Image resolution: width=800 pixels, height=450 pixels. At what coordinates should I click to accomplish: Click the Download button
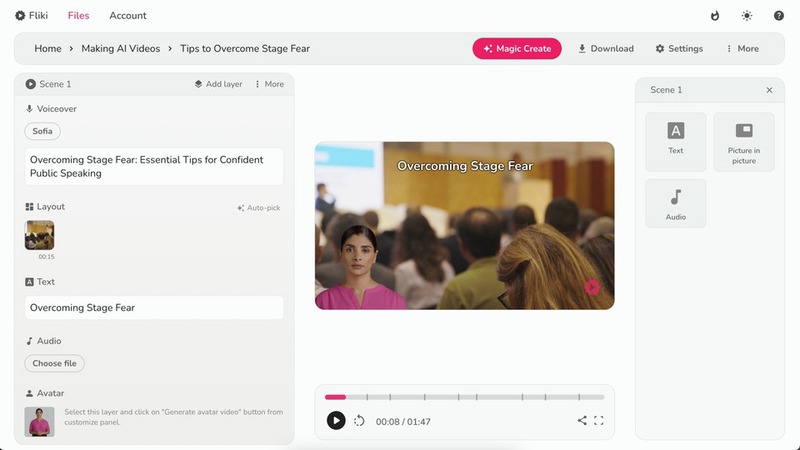(606, 48)
